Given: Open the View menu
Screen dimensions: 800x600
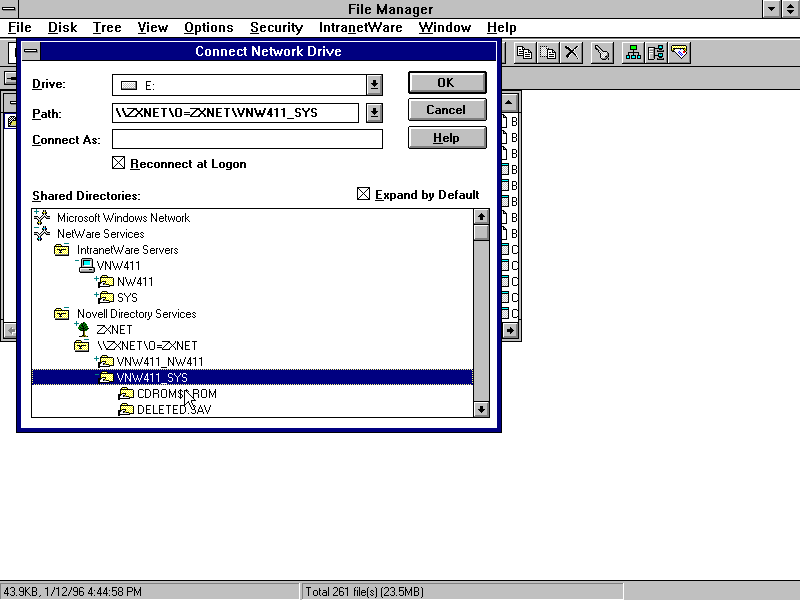Looking at the screenshot, I should tap(153, 28).
